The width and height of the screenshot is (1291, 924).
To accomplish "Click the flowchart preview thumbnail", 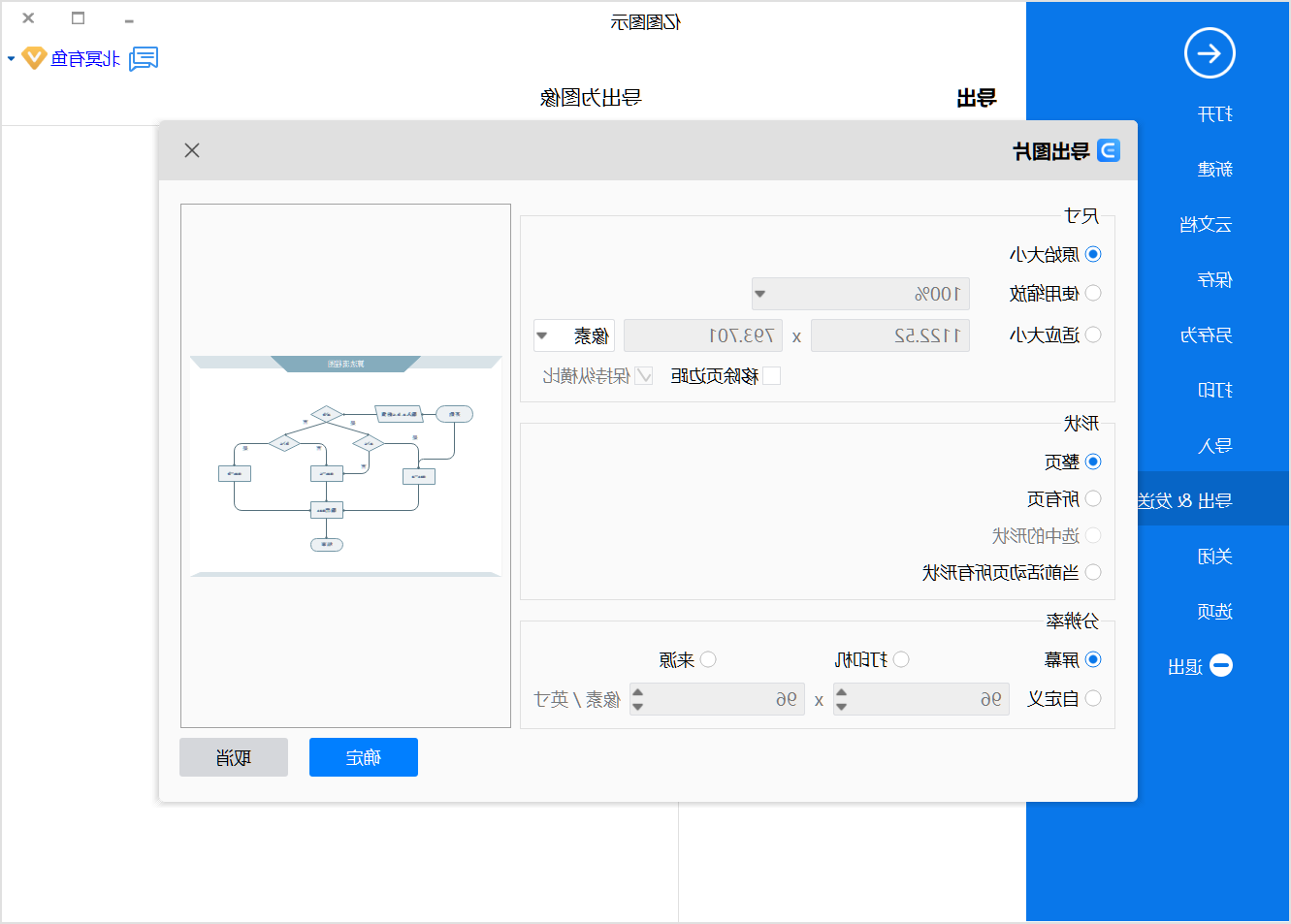I will click(x=345, y=466).
